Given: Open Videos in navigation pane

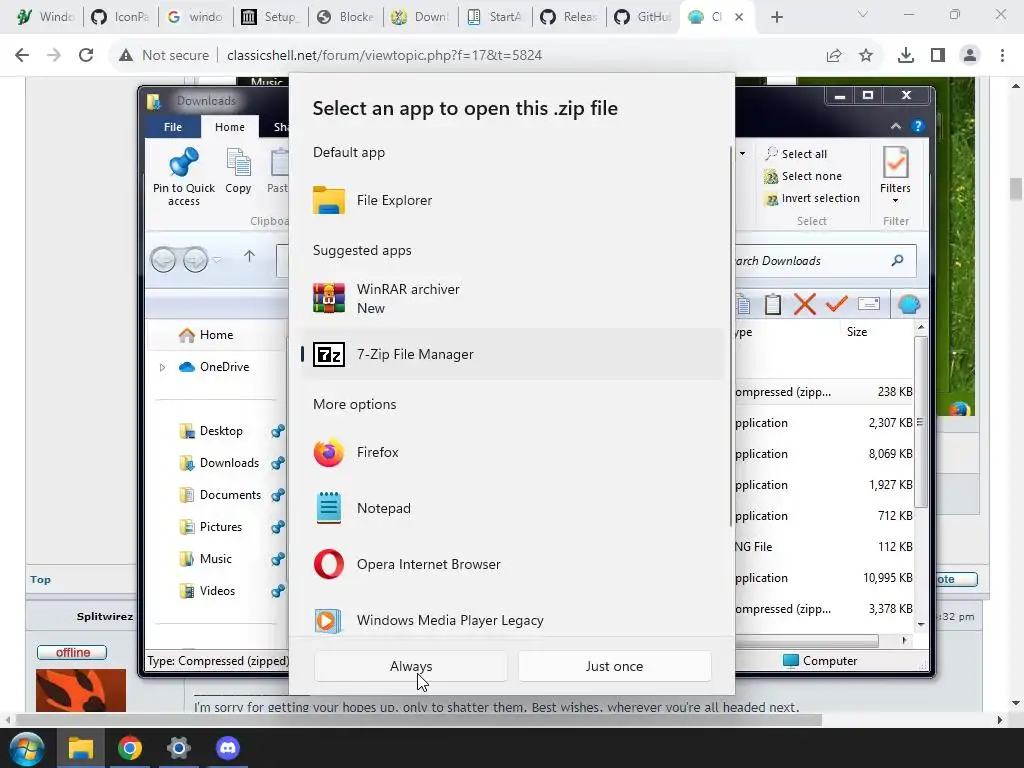Looking at the screenshot, I should [206, 591].
